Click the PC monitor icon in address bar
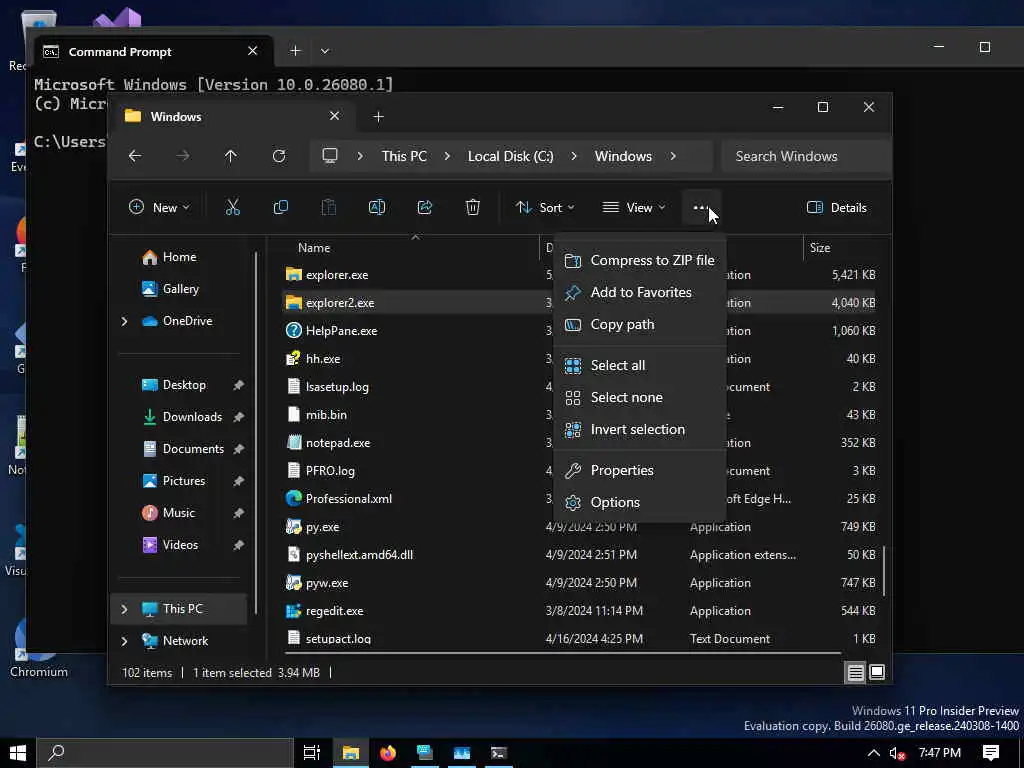Image resolution: width=1024 pixels, height=768 pixels. pos(330,156)
